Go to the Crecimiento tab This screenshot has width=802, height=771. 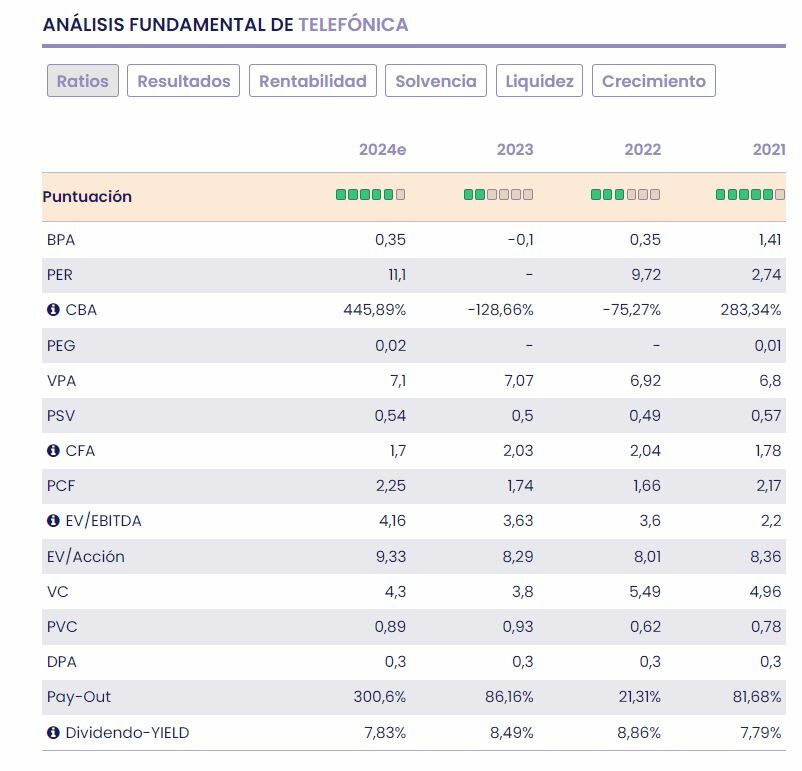click(x=654, y=81)
